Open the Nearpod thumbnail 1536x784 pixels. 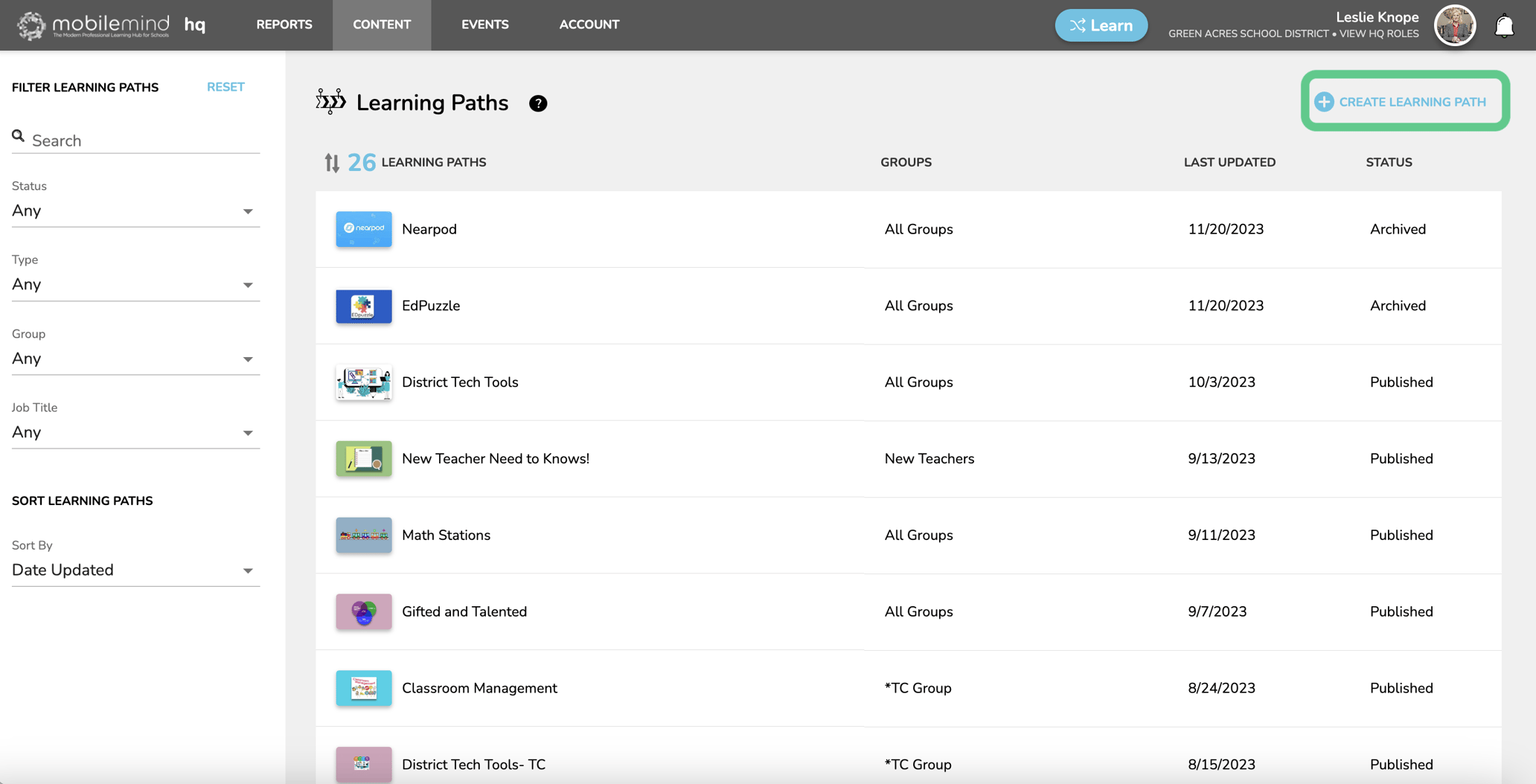click(x=363, y=229)
